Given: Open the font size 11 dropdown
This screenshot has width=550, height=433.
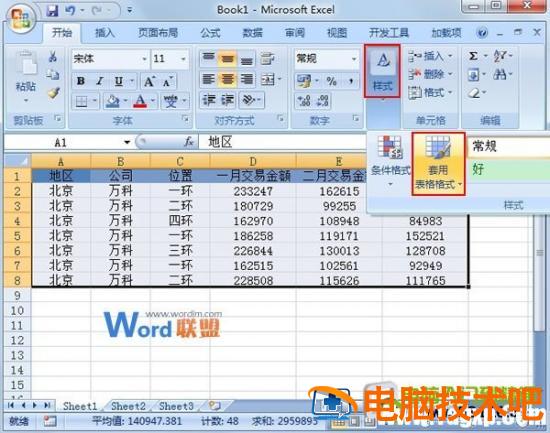Looking at the screenshot, I should pos(183,59).
